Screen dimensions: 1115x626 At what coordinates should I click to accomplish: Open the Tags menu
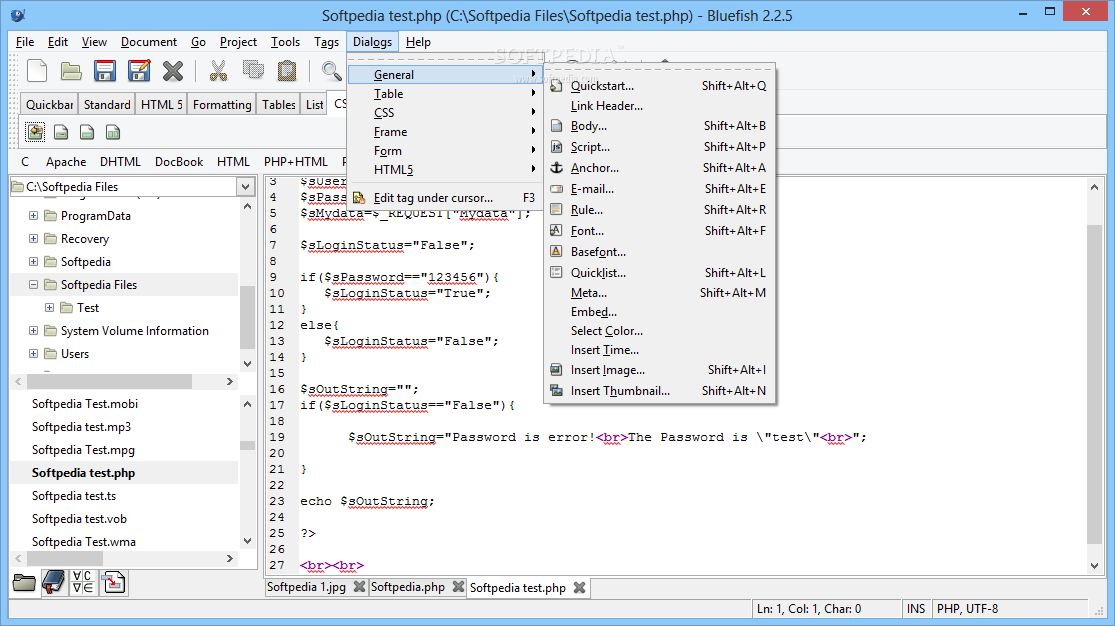(326, 42)
